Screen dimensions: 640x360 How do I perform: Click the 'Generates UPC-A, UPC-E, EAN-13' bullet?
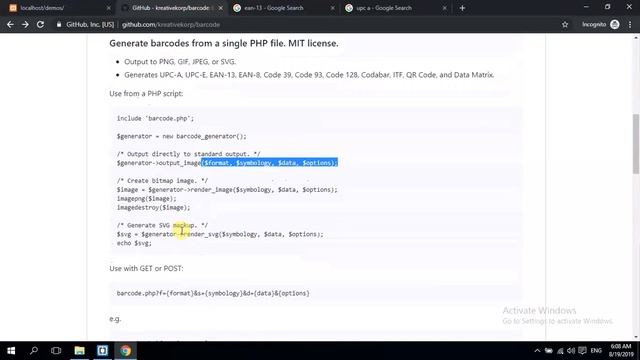309,75
